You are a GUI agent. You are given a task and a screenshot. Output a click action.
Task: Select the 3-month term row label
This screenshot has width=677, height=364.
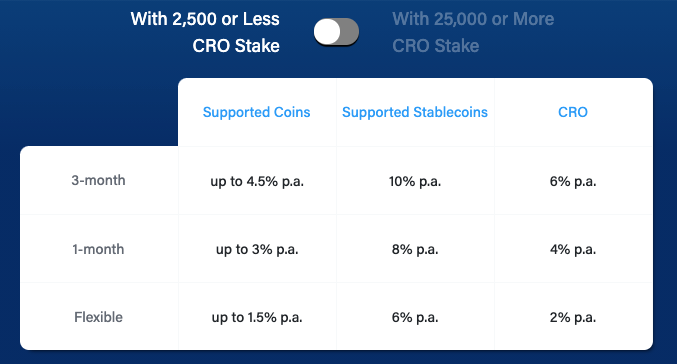point(98,180)
